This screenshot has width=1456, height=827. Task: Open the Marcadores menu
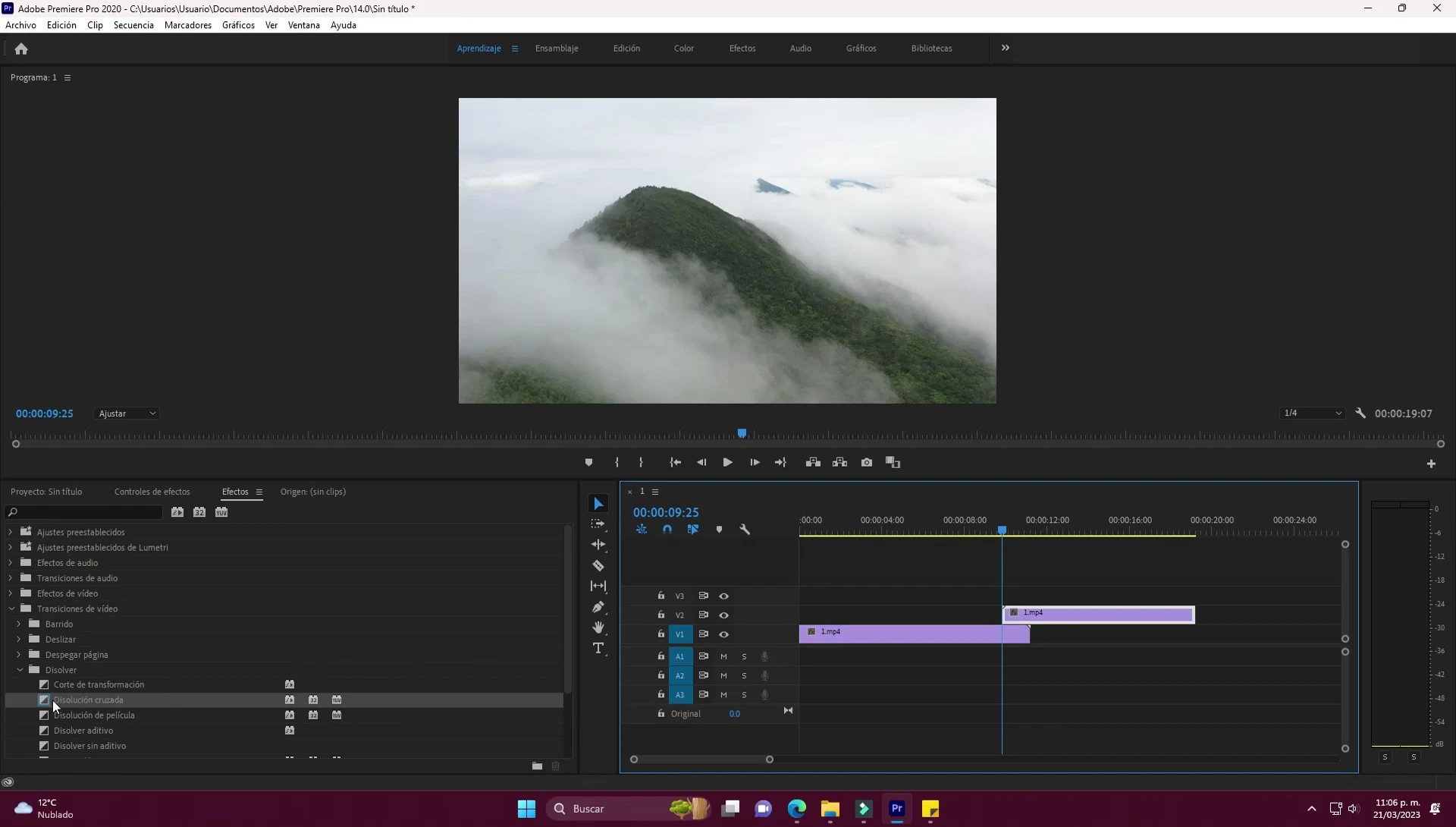(188, 25)
